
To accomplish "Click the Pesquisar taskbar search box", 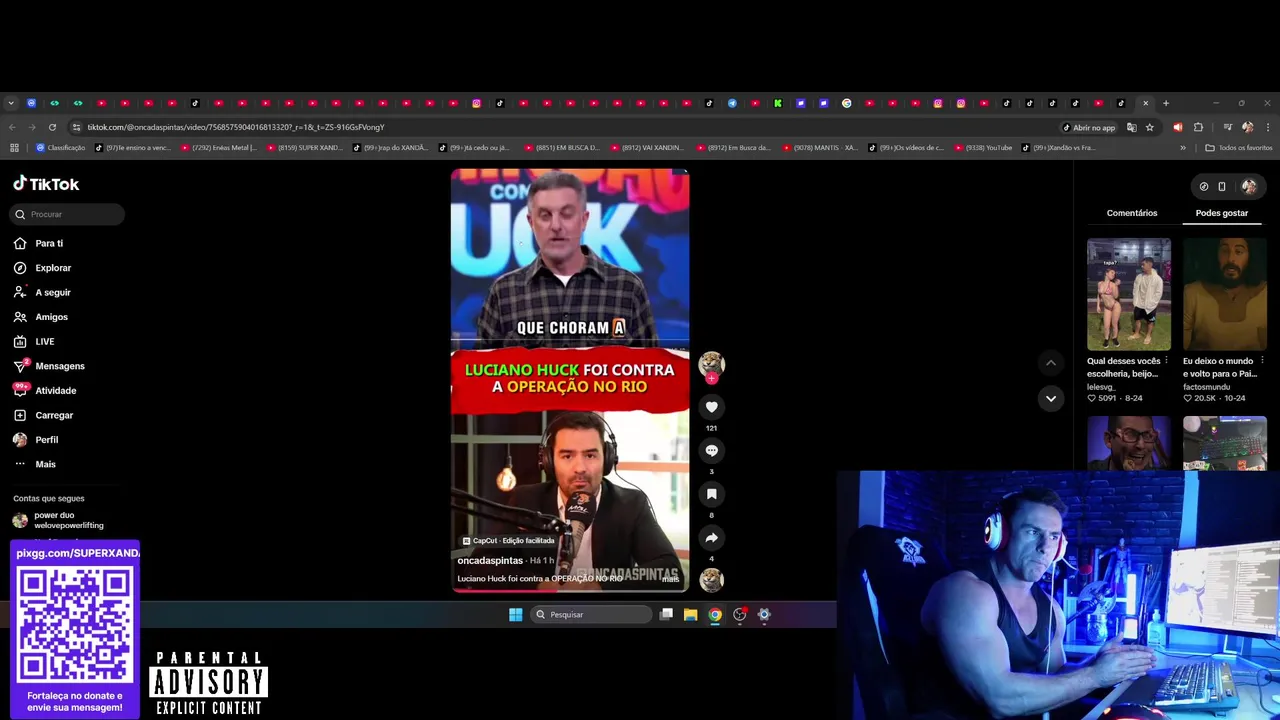I will pos(591,614).
